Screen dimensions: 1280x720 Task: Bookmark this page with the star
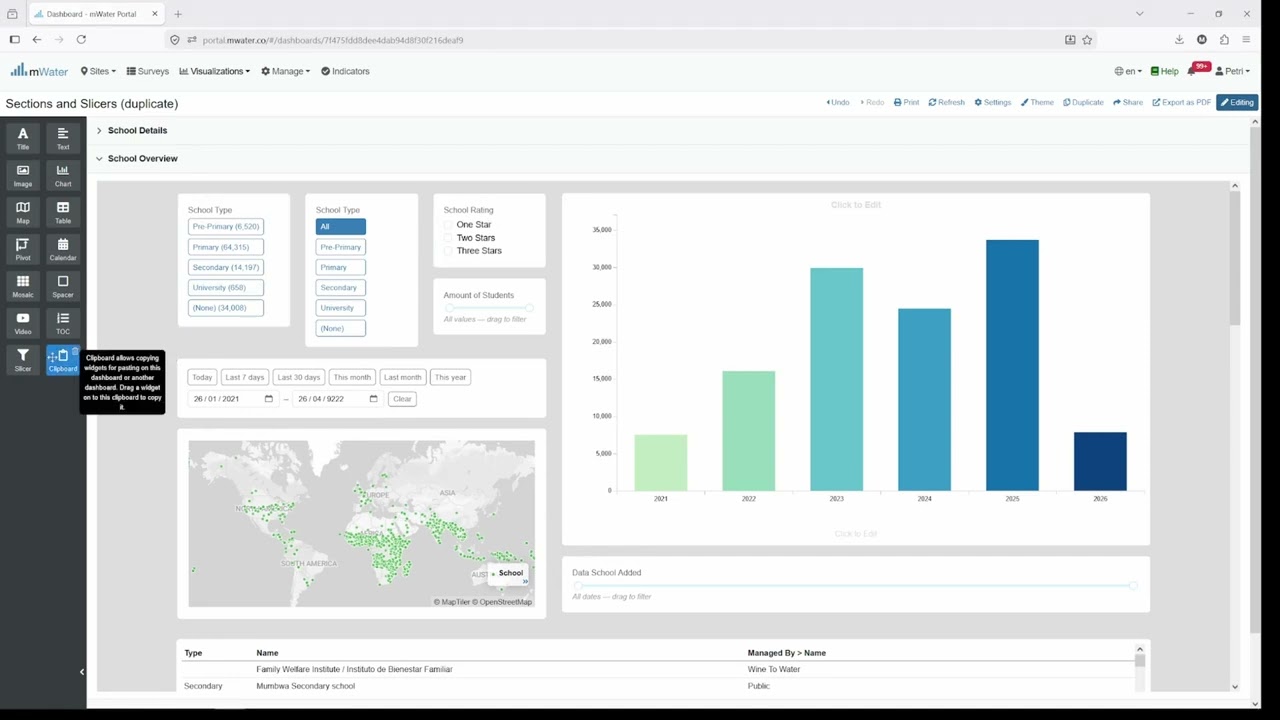click(x=1087, y=40)
